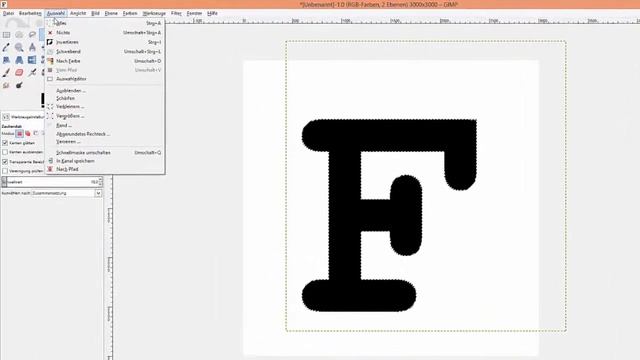Select the Free Select lasso tool
The image size is (640, 360).
click(32, 35)
